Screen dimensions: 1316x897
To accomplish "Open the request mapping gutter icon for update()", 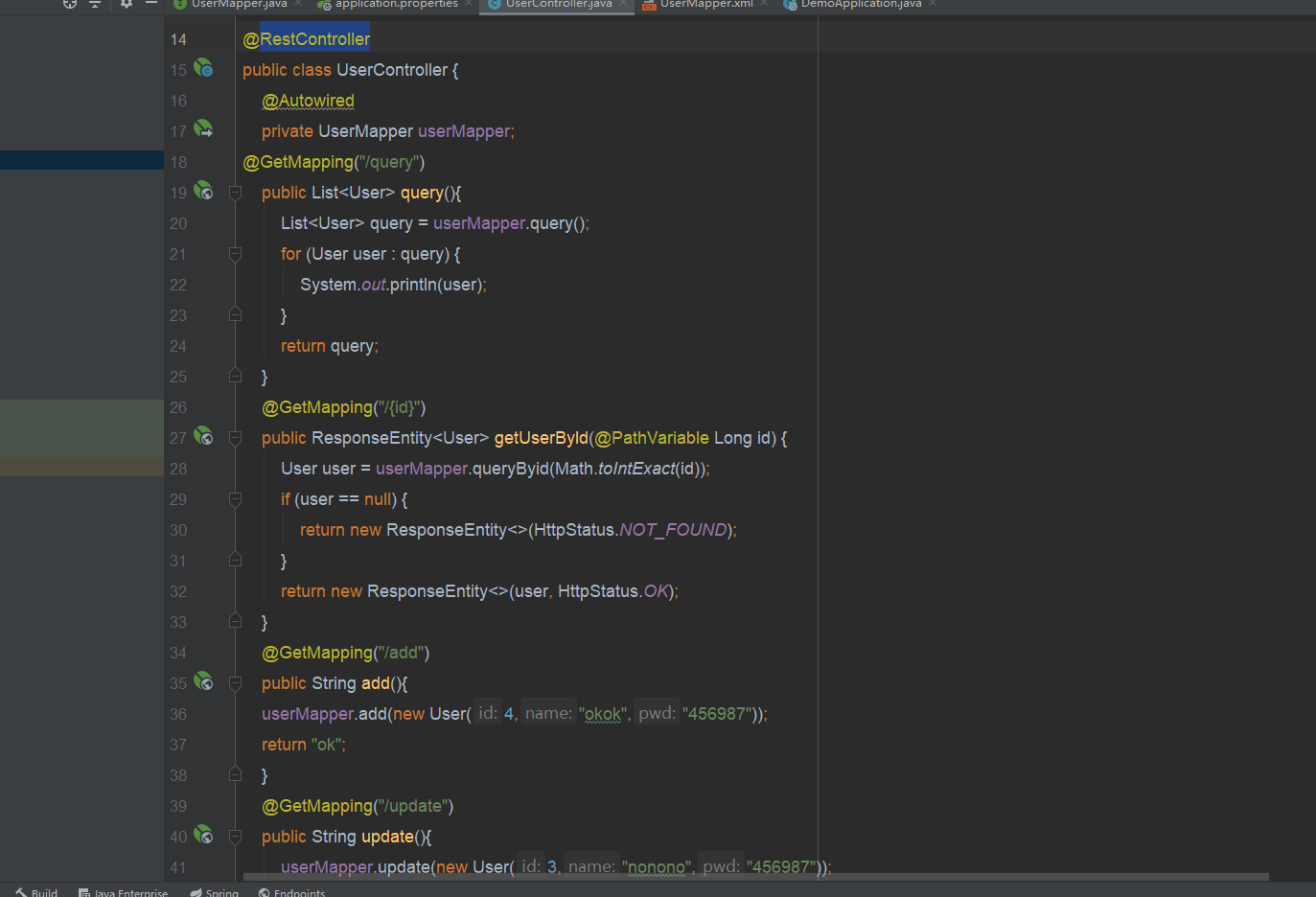I will [x=203, y=834].
